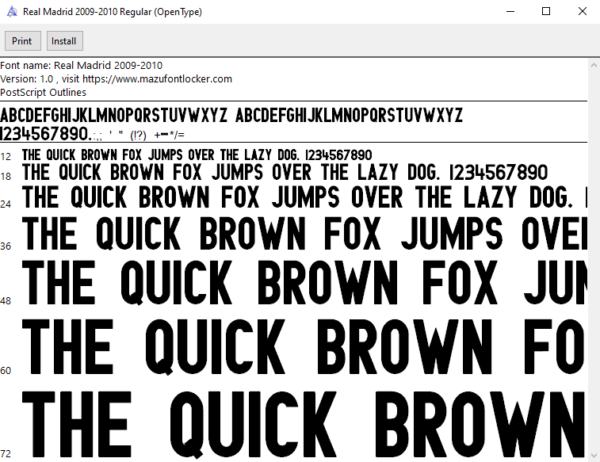Image resolution: width=600 pixels, height=462 pixels.
Task: Click the size 18 sample sentence
Action: 285,172
